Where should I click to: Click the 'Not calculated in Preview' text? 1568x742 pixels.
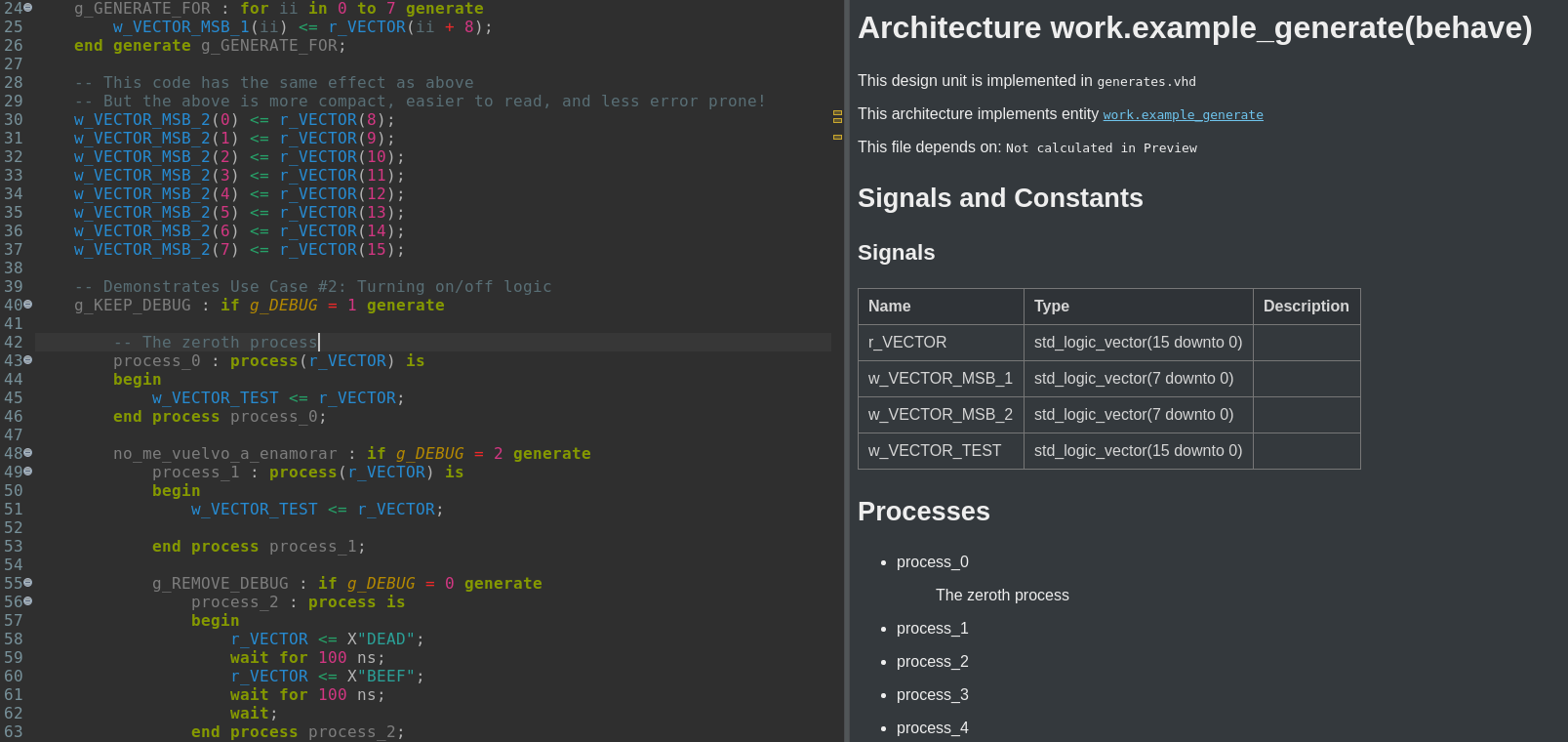point(1102,148)
